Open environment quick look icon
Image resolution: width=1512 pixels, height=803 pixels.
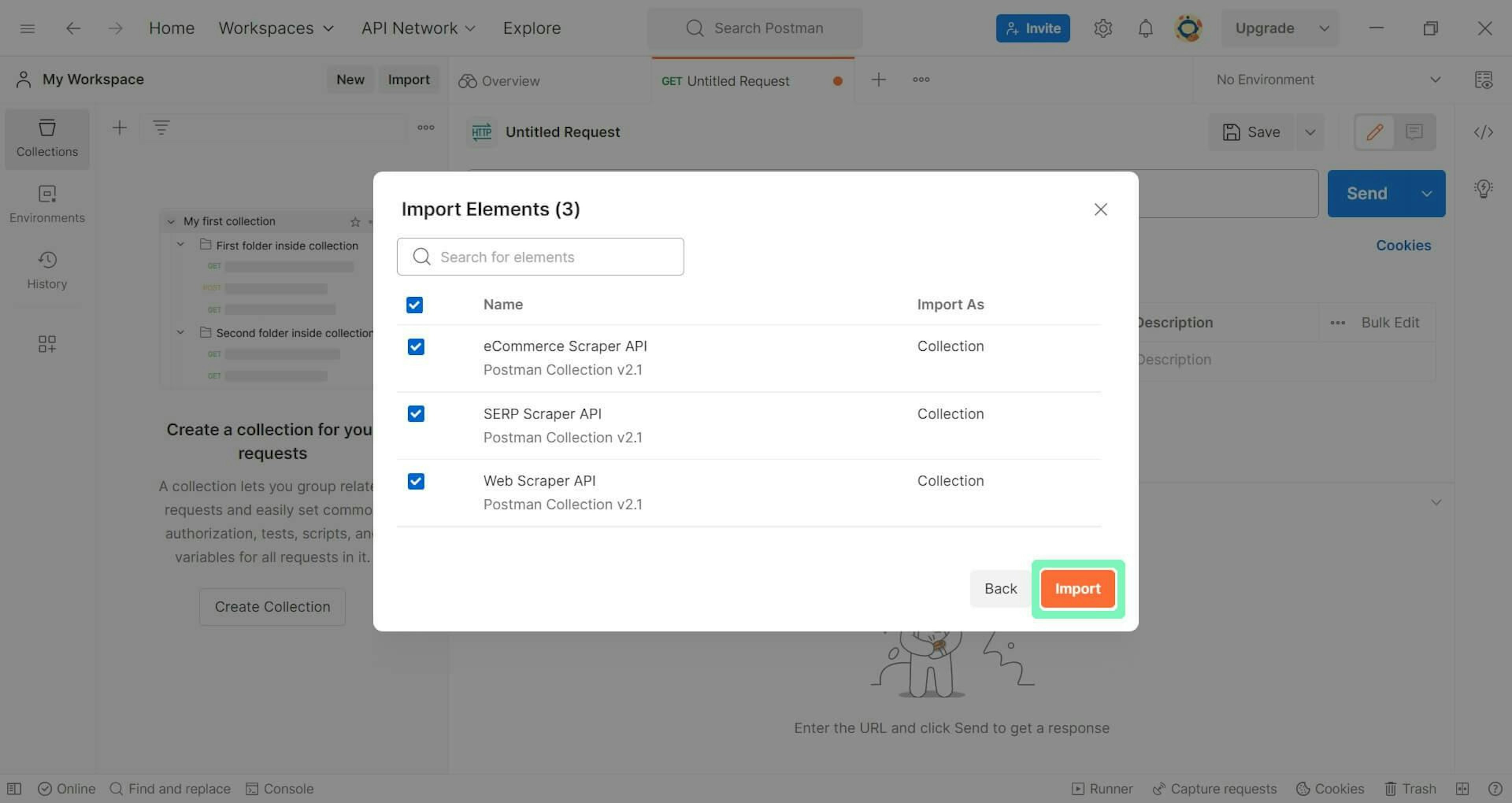(1483, 80)
